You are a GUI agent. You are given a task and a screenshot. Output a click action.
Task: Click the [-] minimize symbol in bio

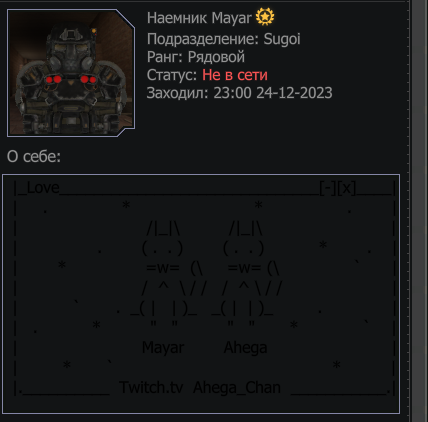click(x=328, y=188)
